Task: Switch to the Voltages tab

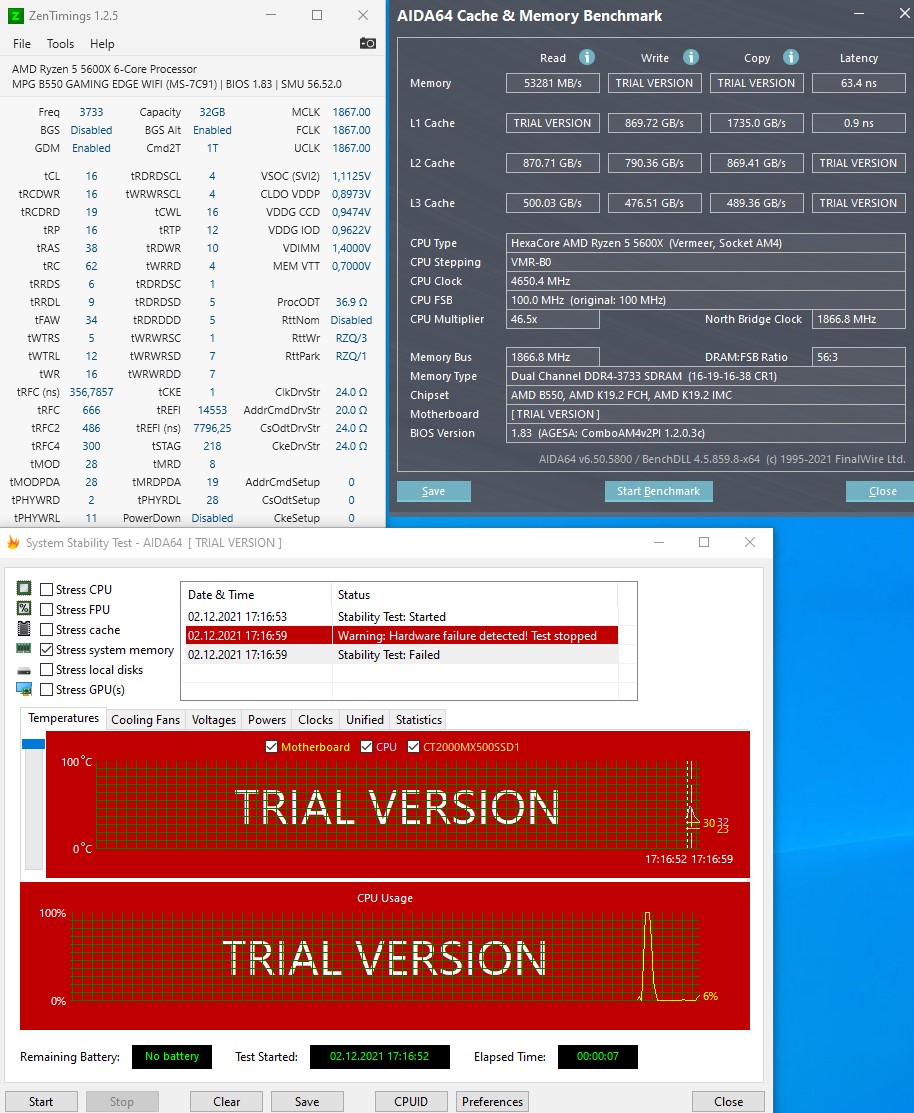Action: pos(214,720)
